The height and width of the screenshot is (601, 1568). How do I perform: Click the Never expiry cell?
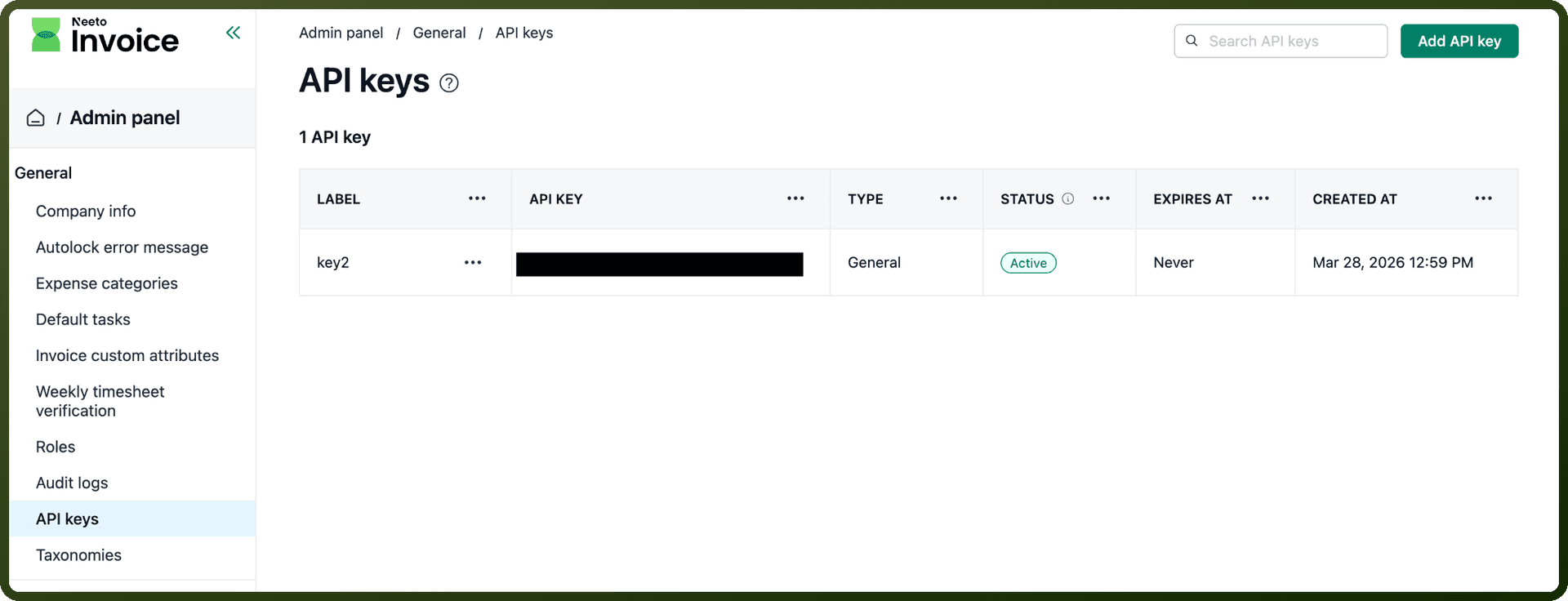(1174, 262)
